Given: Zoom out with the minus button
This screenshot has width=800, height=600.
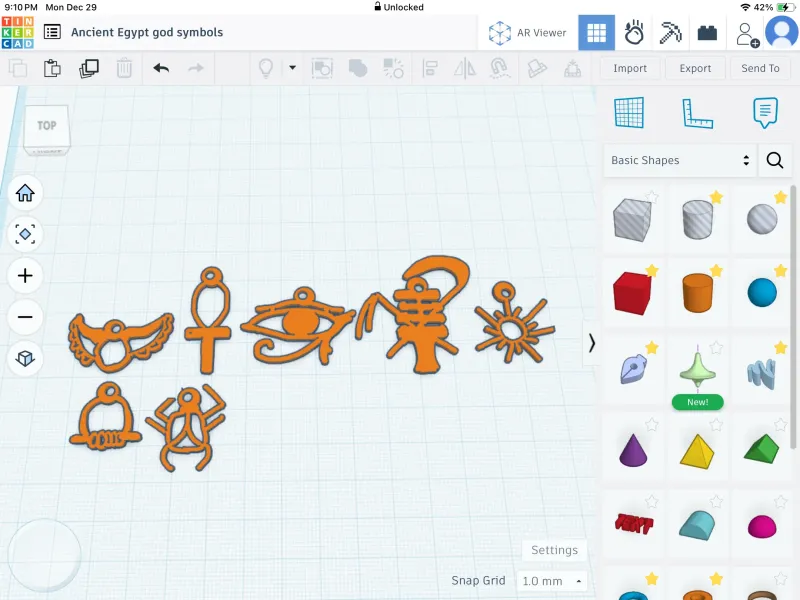Looking at the screenshot, I should point(25,317).
